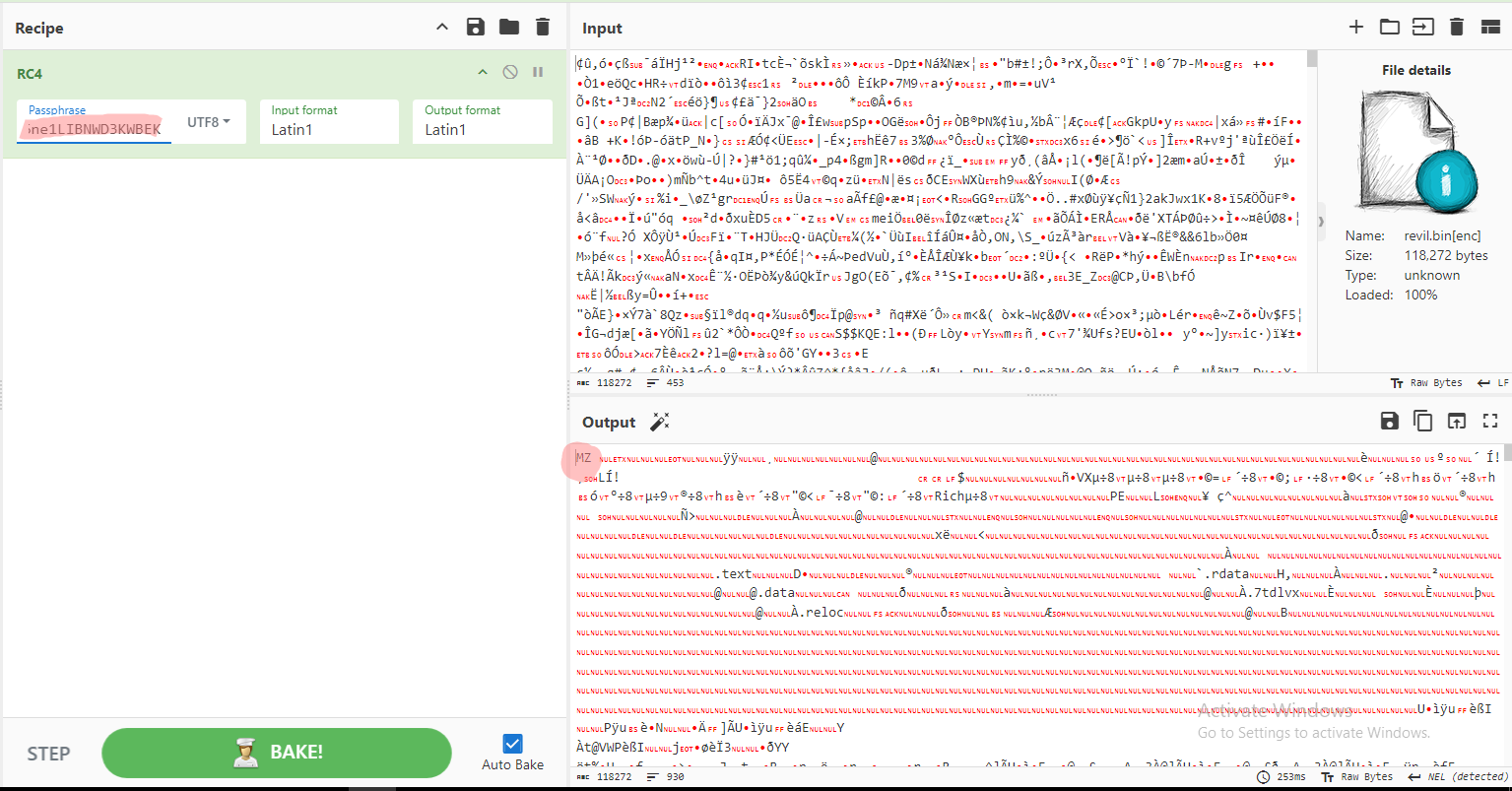Copy output to clipboard
This screenshot has height=791, width=1512.
(1422, 422)
